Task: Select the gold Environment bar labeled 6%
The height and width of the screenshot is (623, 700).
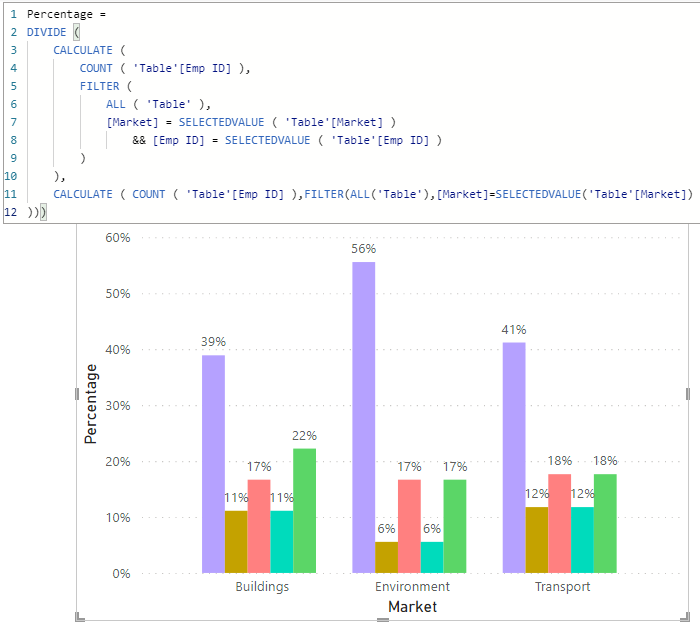Action: (387, 557)
